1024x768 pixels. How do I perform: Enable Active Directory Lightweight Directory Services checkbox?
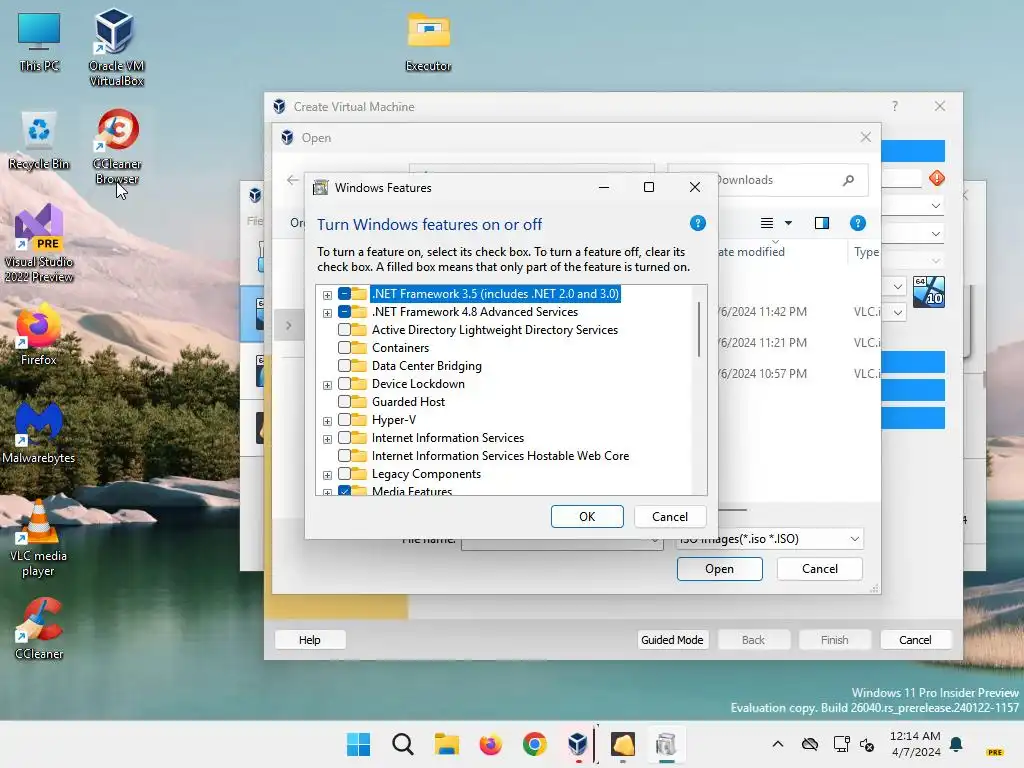[344, 330]
